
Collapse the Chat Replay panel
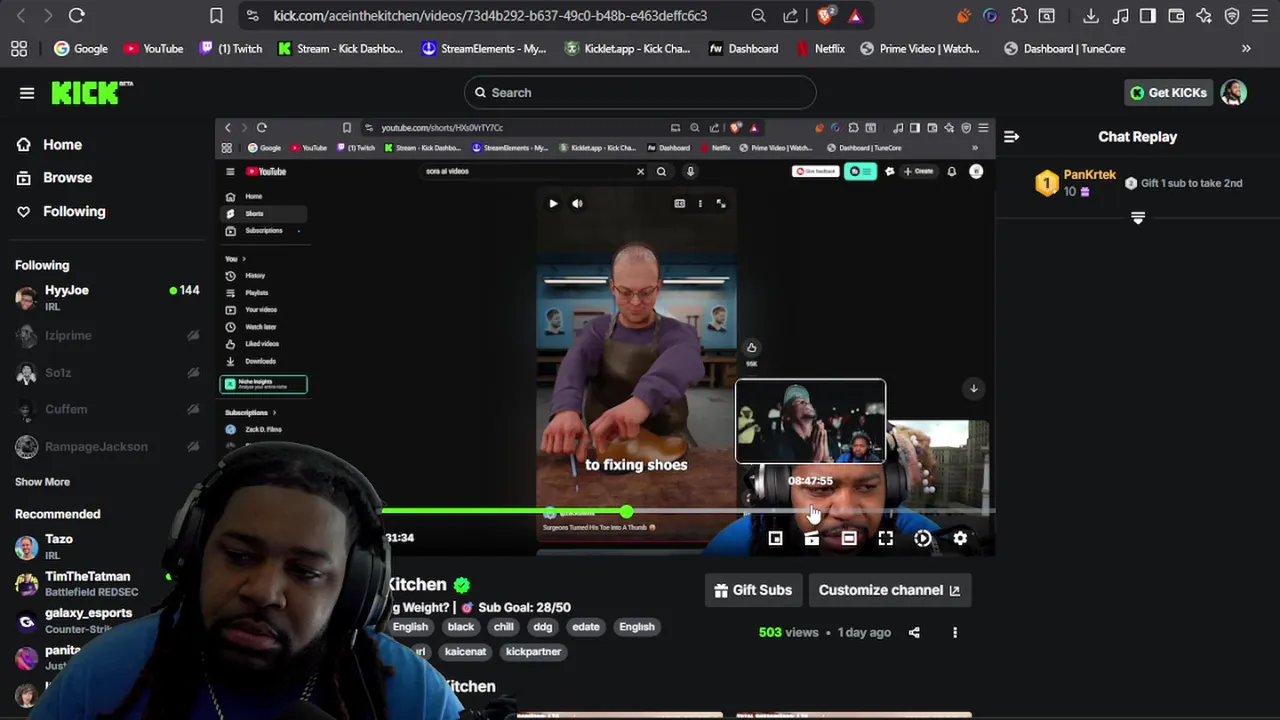[1011, 137]
